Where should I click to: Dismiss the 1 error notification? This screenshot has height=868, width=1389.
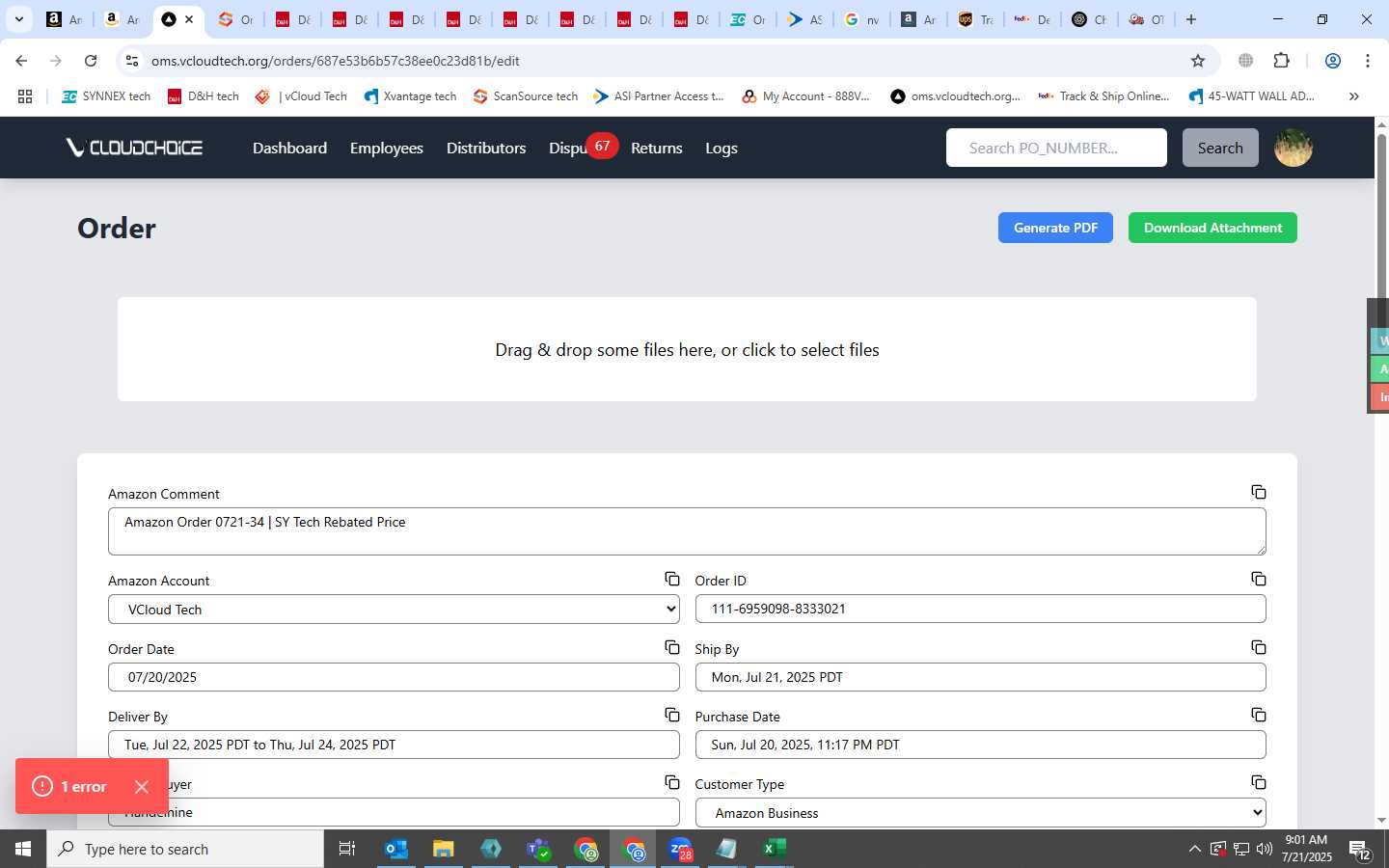coord(142,787)
